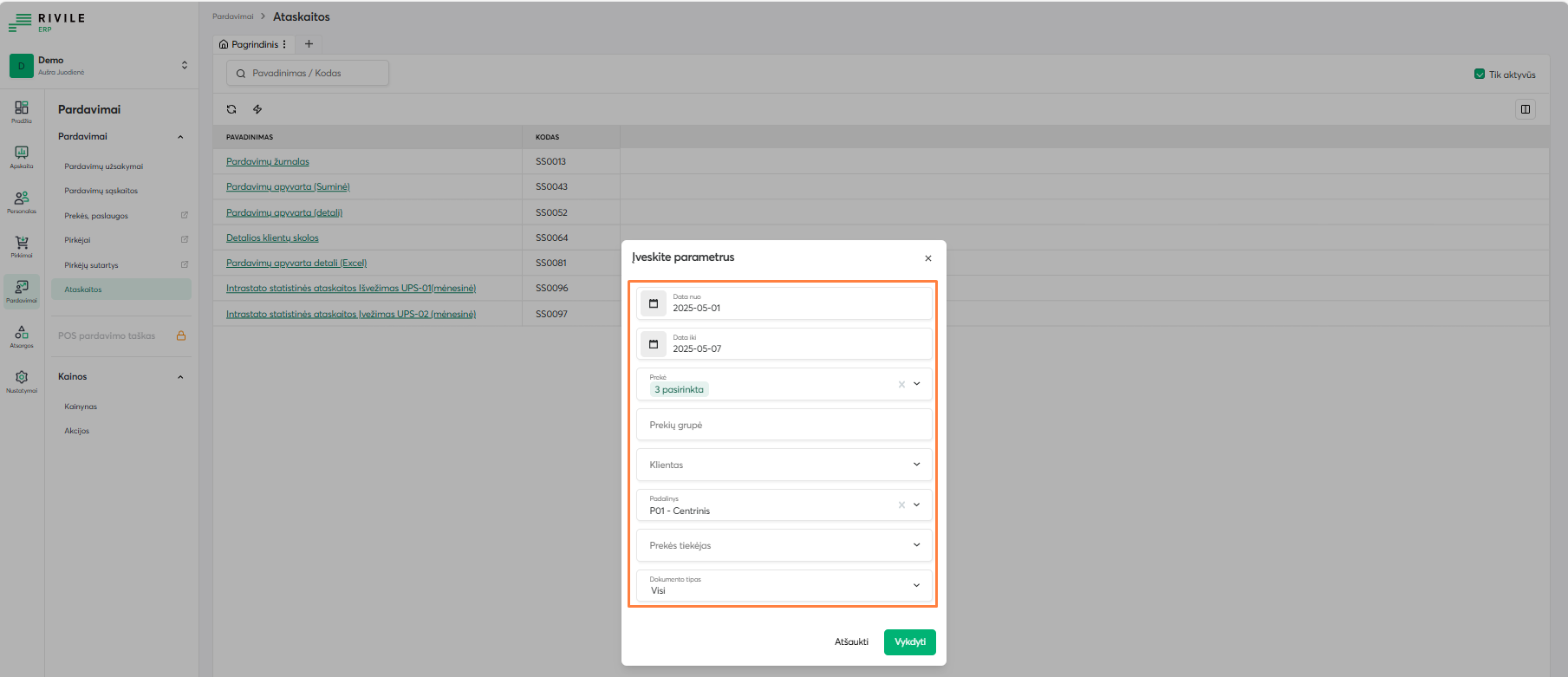Clear the Prekė selection with the X icon
Image resolution: width=1568 pixels, height=677 pixels.
tap(901, 384)
